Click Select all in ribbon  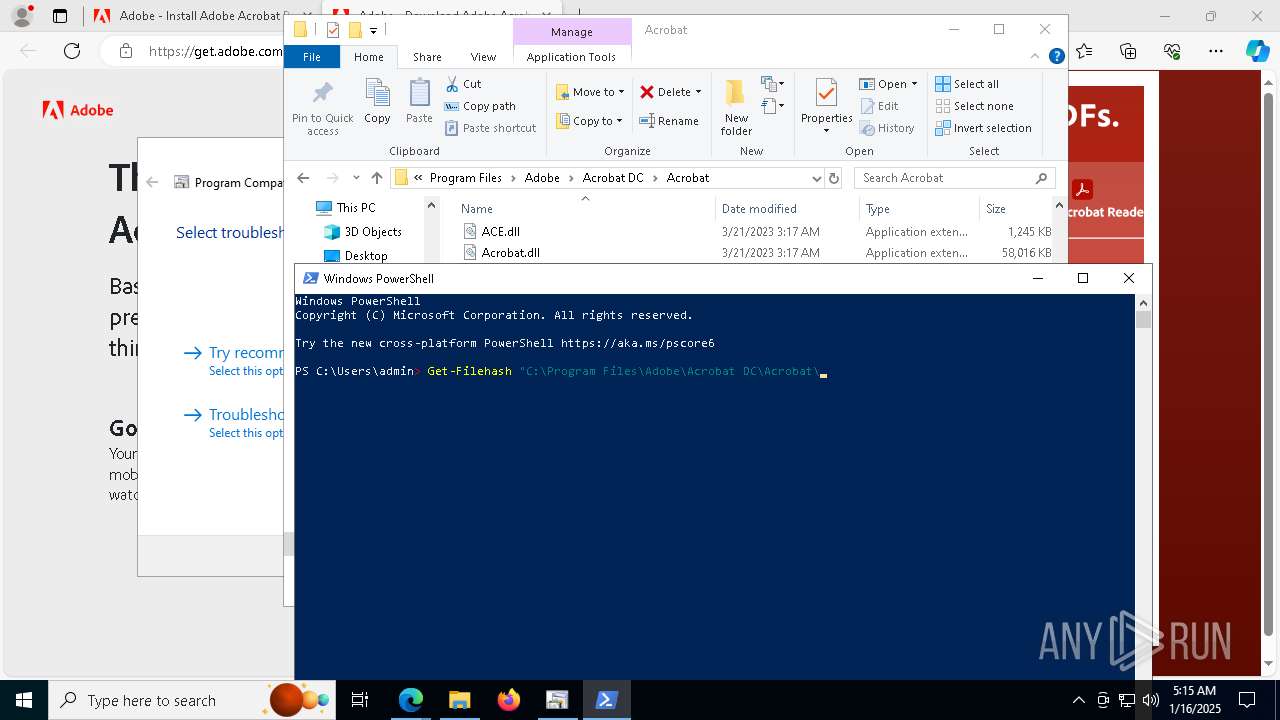tap(967, 84)
